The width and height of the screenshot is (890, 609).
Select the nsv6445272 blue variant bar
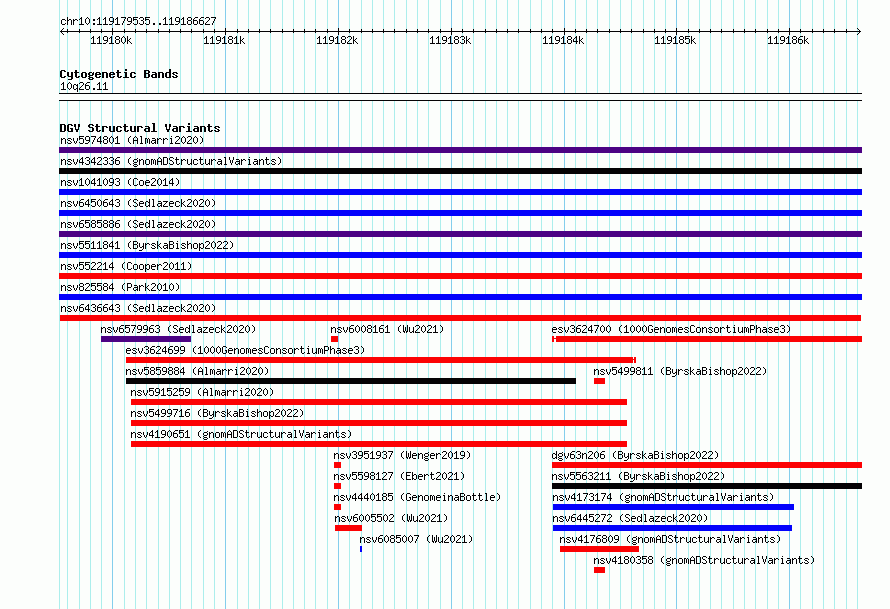click(x=672, y=528)
